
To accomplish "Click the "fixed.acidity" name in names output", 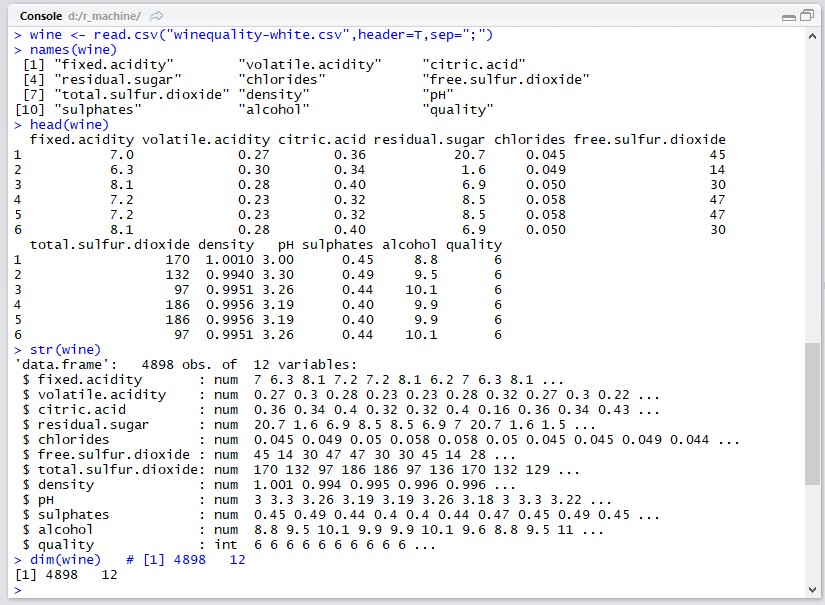I will [114, 65].
